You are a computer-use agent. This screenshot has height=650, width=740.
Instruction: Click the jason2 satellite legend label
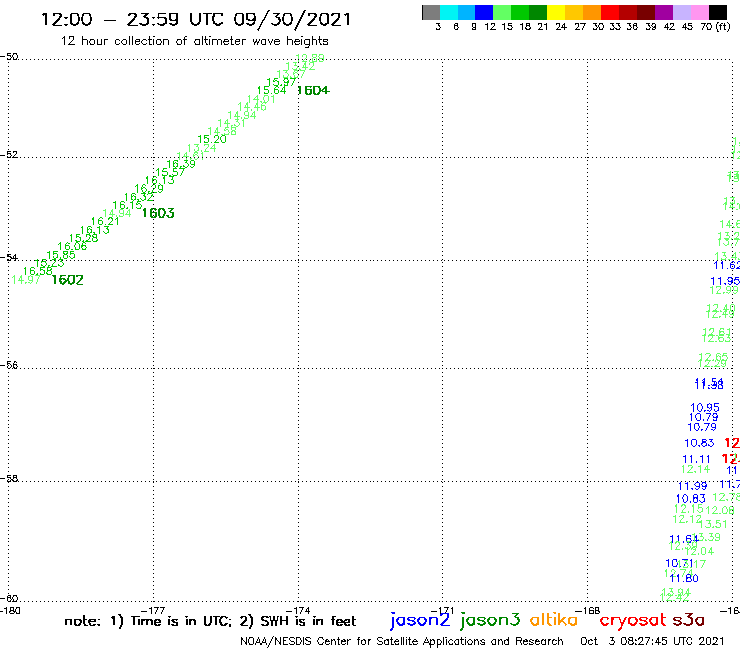[x=420, y=620]
